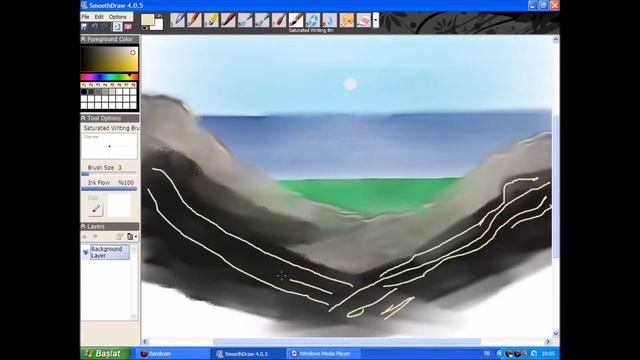Select the red pencil tool
Viewport: 640px width, 360px height.
point(194,20)
